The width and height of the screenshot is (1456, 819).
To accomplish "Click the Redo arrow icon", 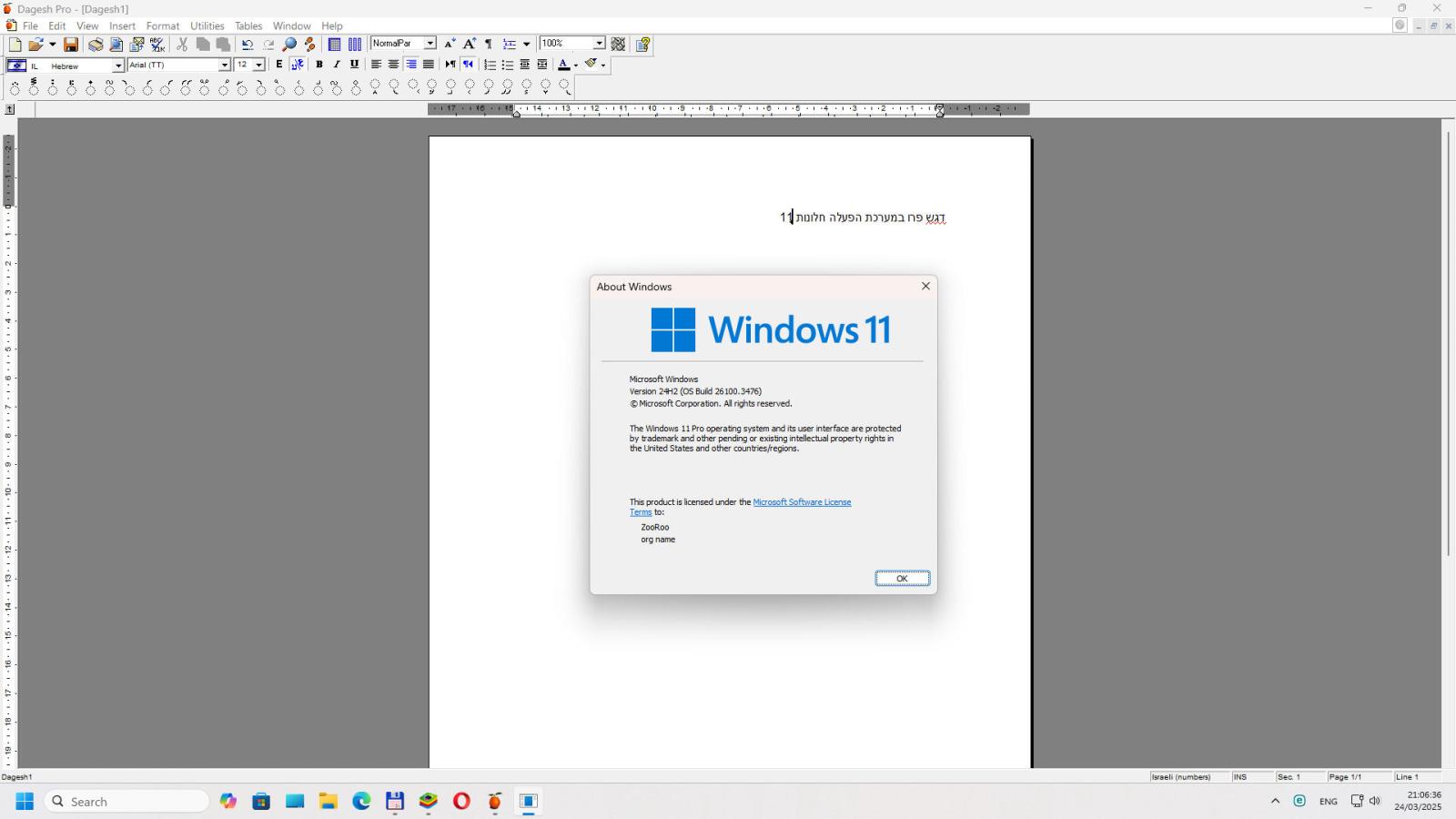I will click(x=268, y=45).
